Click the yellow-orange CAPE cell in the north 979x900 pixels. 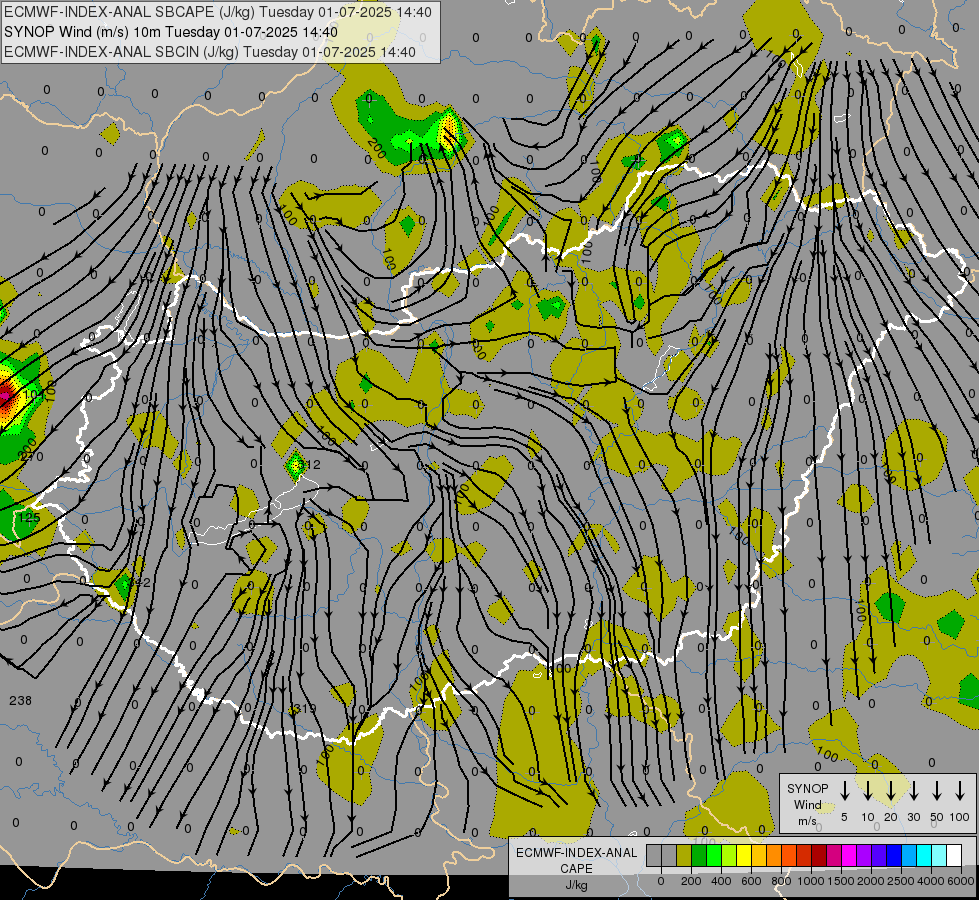click(448, 130)
